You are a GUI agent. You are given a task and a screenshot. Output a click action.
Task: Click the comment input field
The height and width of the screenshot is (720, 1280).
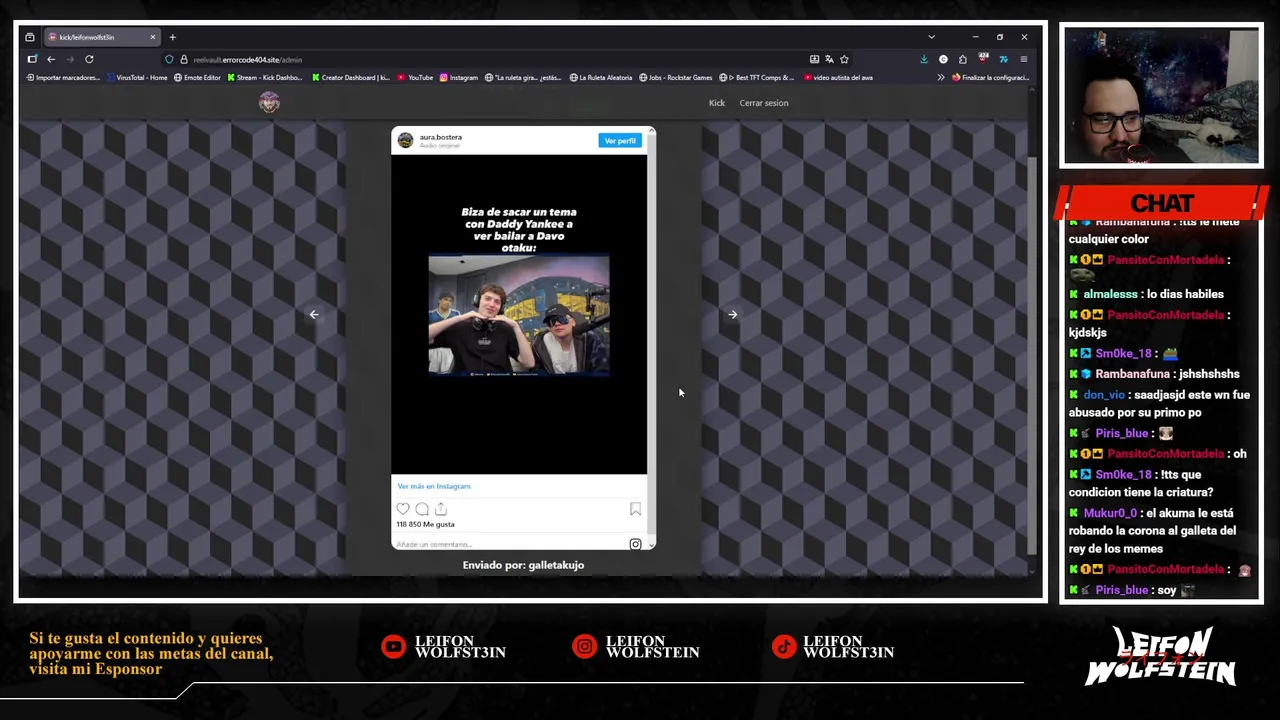click(510, 544)
